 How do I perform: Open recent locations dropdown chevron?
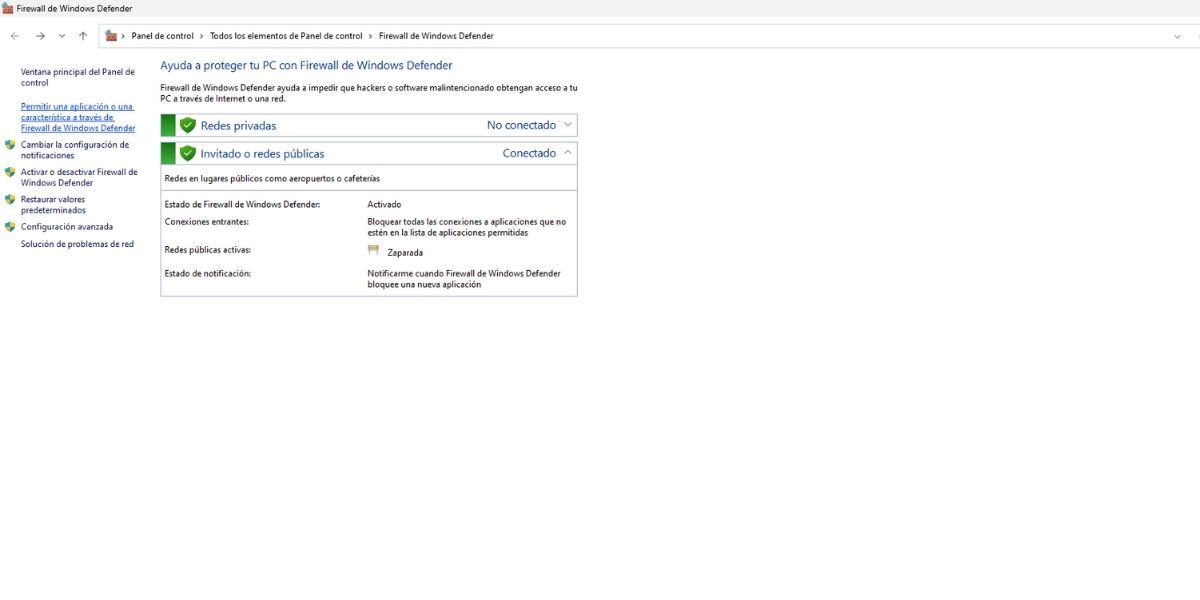click(x=62, y=36)
